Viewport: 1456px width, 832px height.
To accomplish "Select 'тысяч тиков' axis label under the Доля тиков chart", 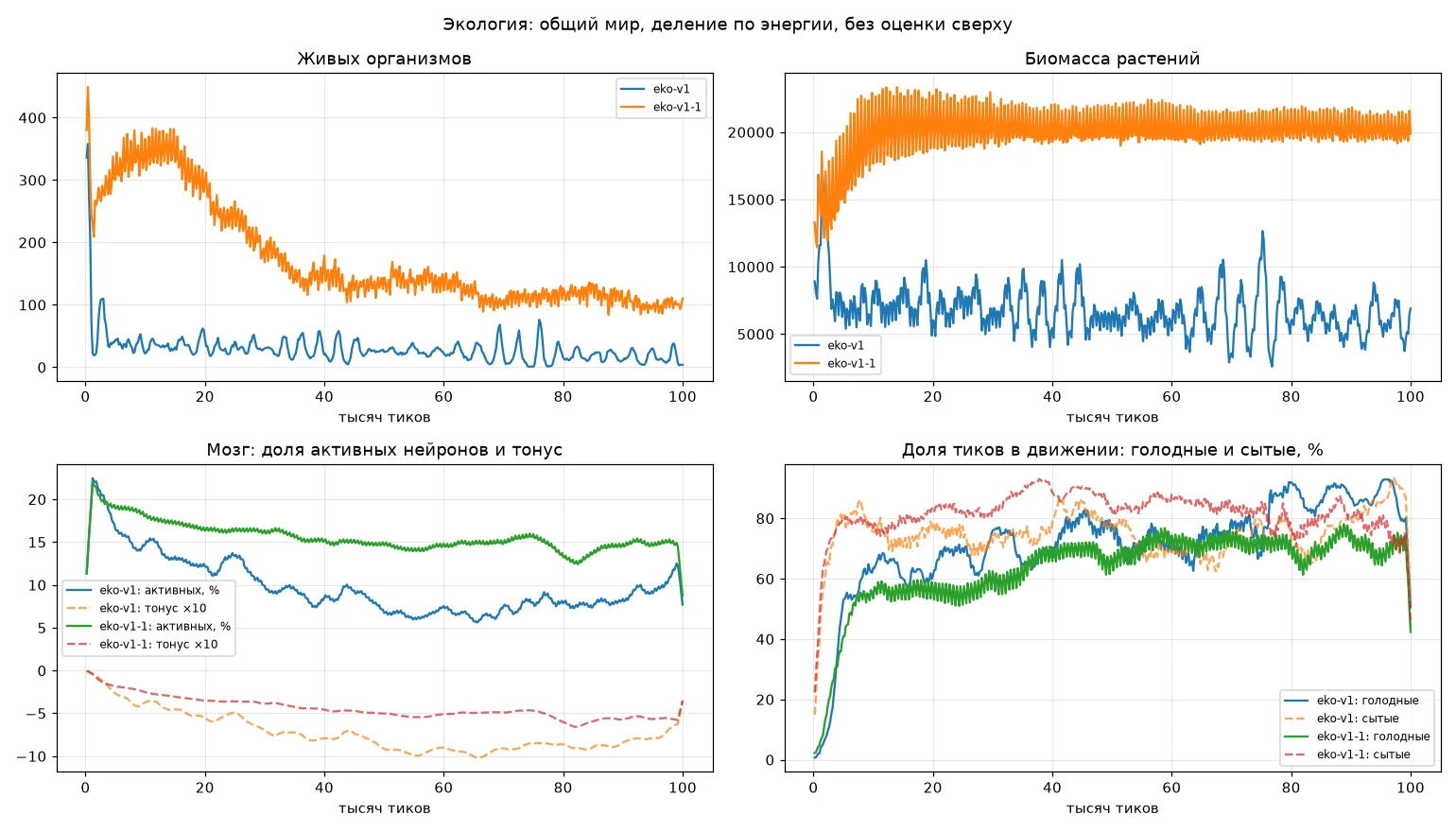I will [1112, 808].
